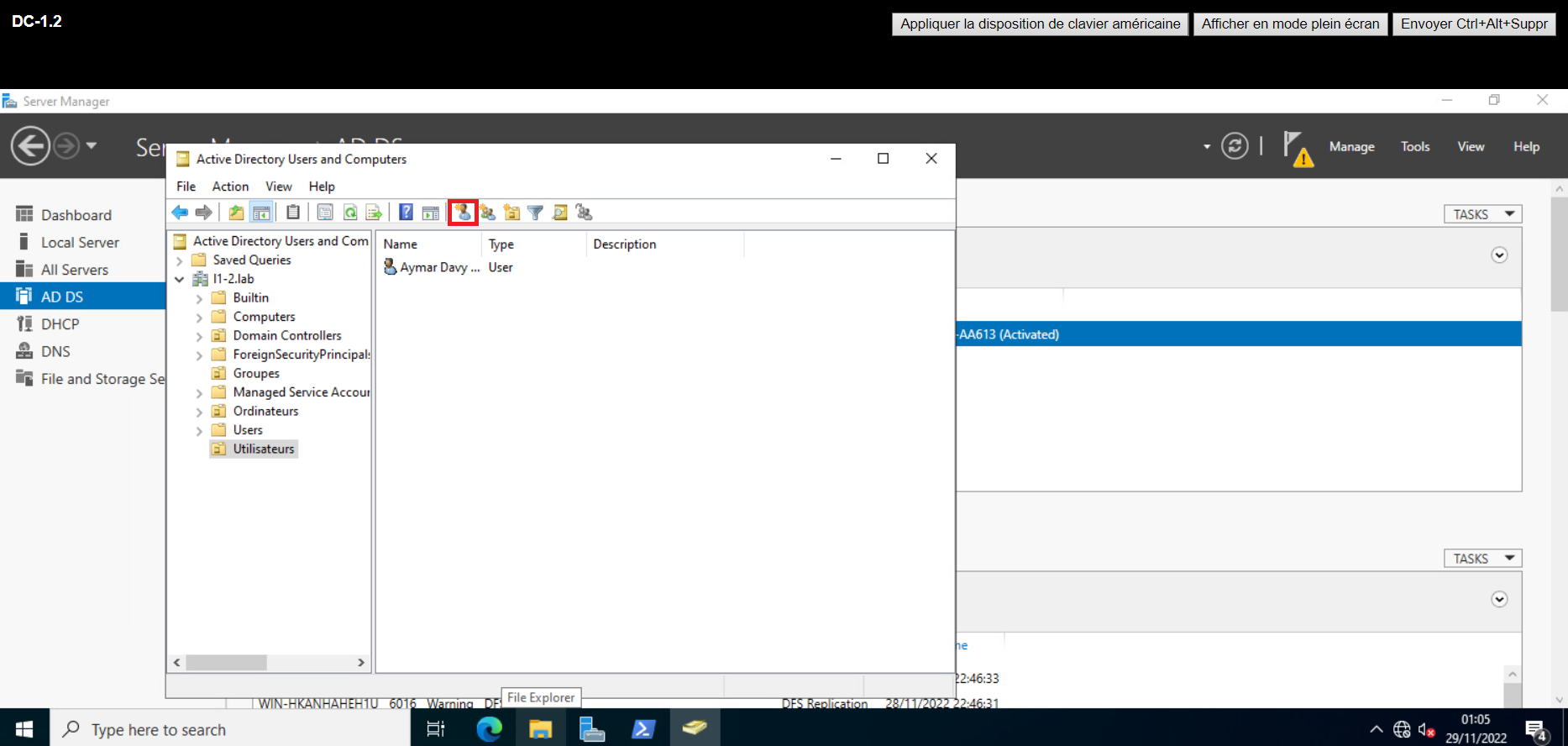Expand the Ordinateurs node
The image size is (1568, 746).
(x=199, y=412)
